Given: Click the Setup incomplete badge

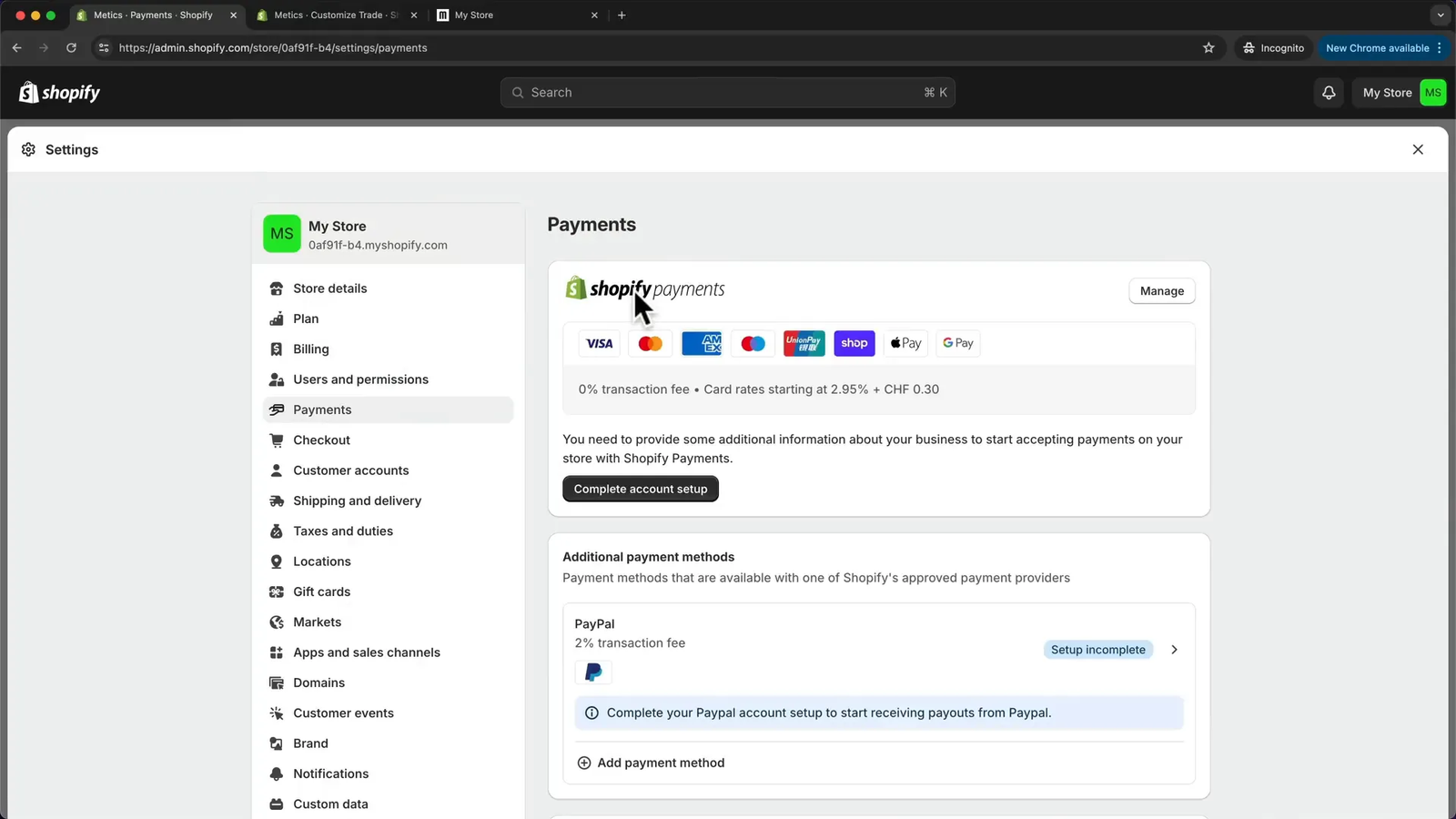Looking at the screenshot, I should point(1098,650).
